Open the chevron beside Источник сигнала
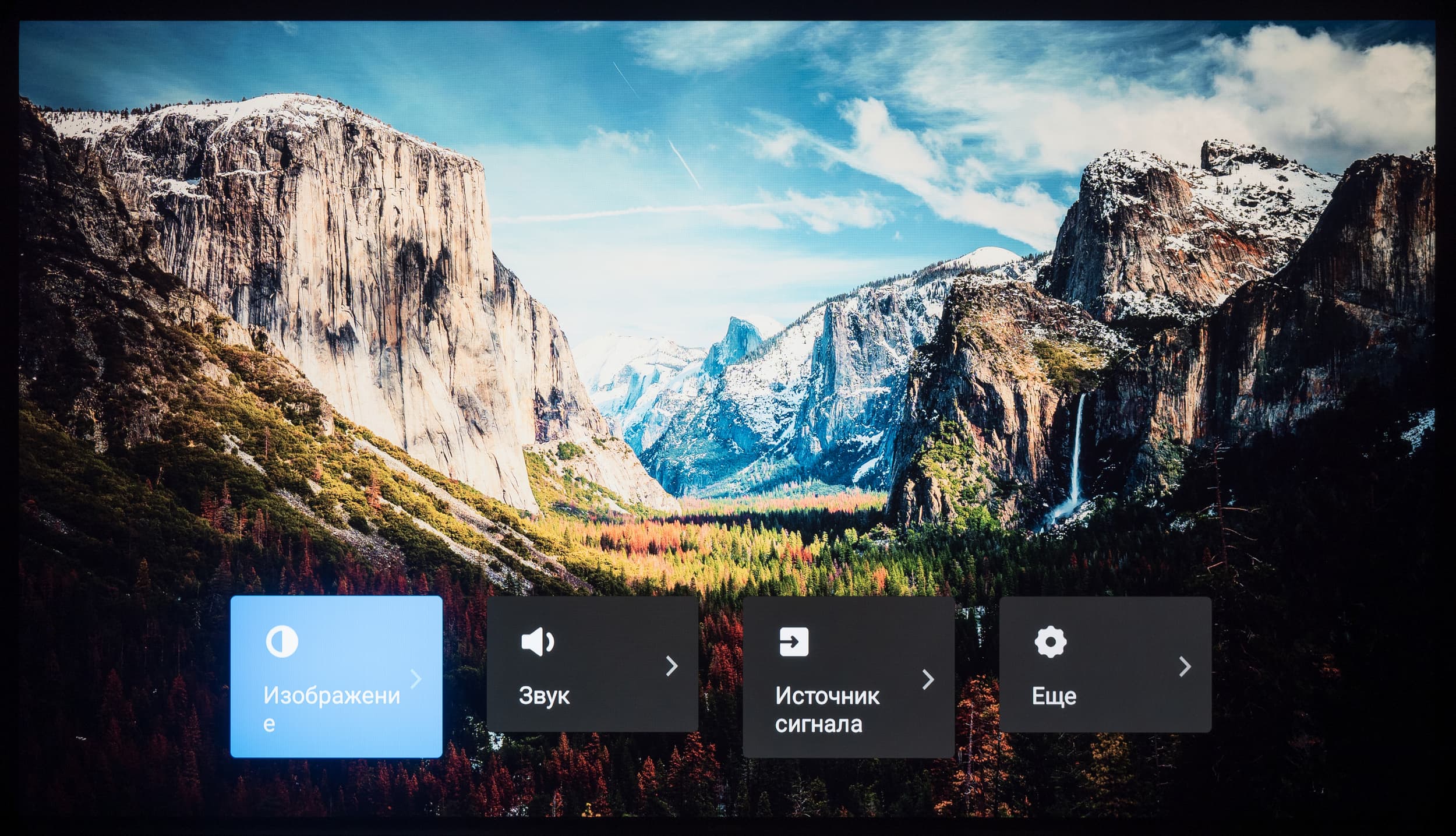The image size is (1456, 836). (928, 679)
